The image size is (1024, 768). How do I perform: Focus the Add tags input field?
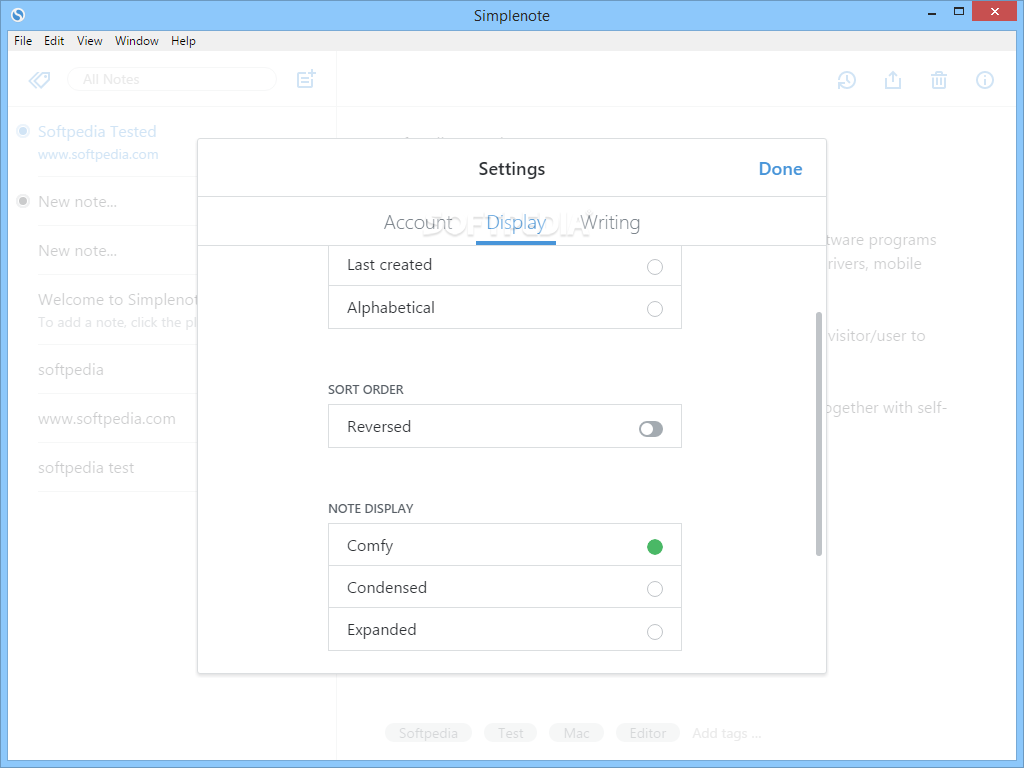(x=727, y=733)
